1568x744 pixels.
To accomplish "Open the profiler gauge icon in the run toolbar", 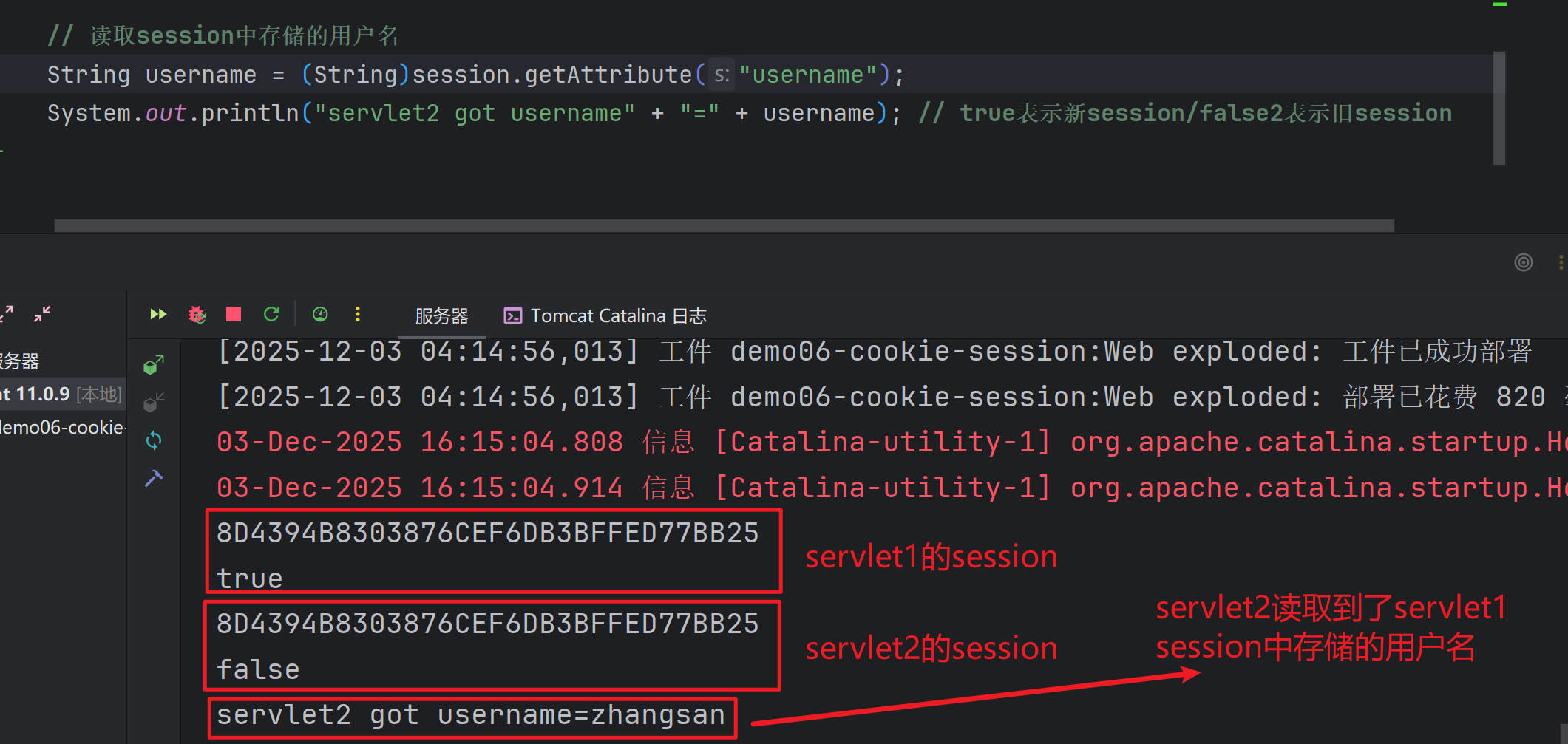I will pyautogui.click(x=319, y=314).
